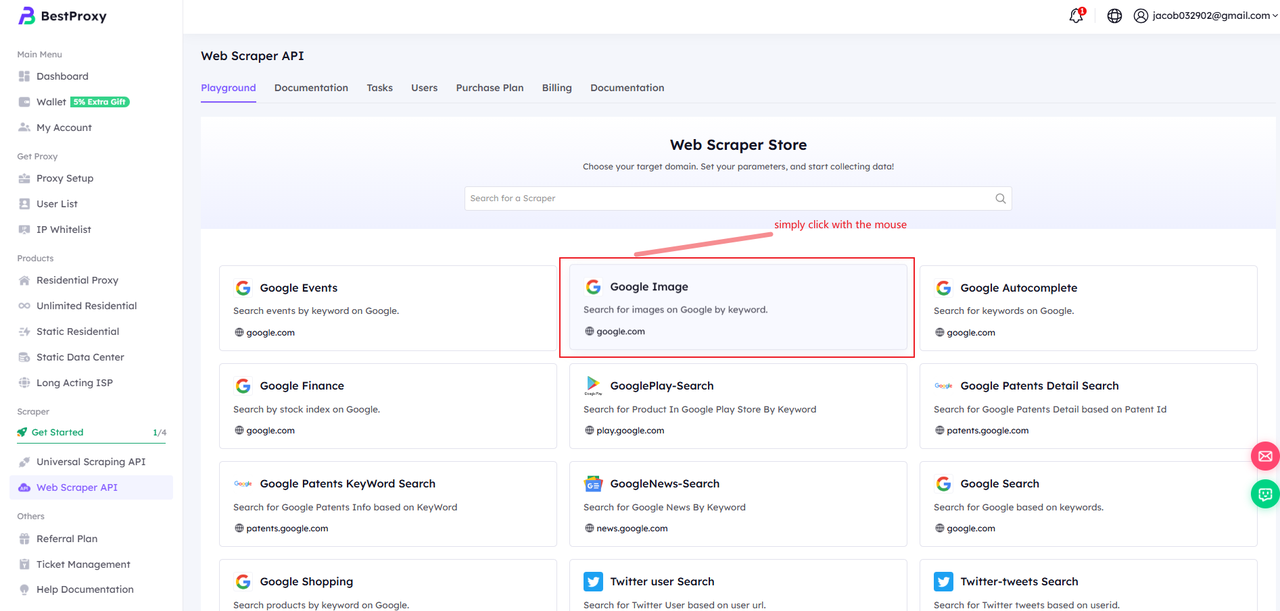
Task: Click the My Account sidebar icon
Action: coord(25,128)
